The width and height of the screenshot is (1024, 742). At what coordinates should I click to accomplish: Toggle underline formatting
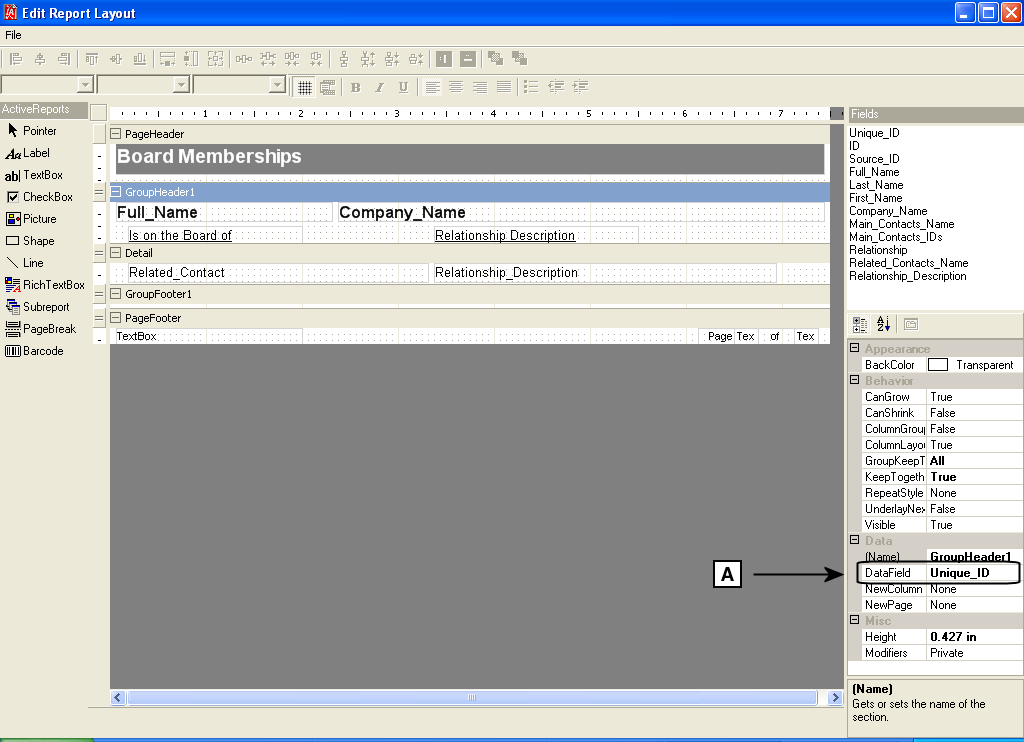point(403,87)
